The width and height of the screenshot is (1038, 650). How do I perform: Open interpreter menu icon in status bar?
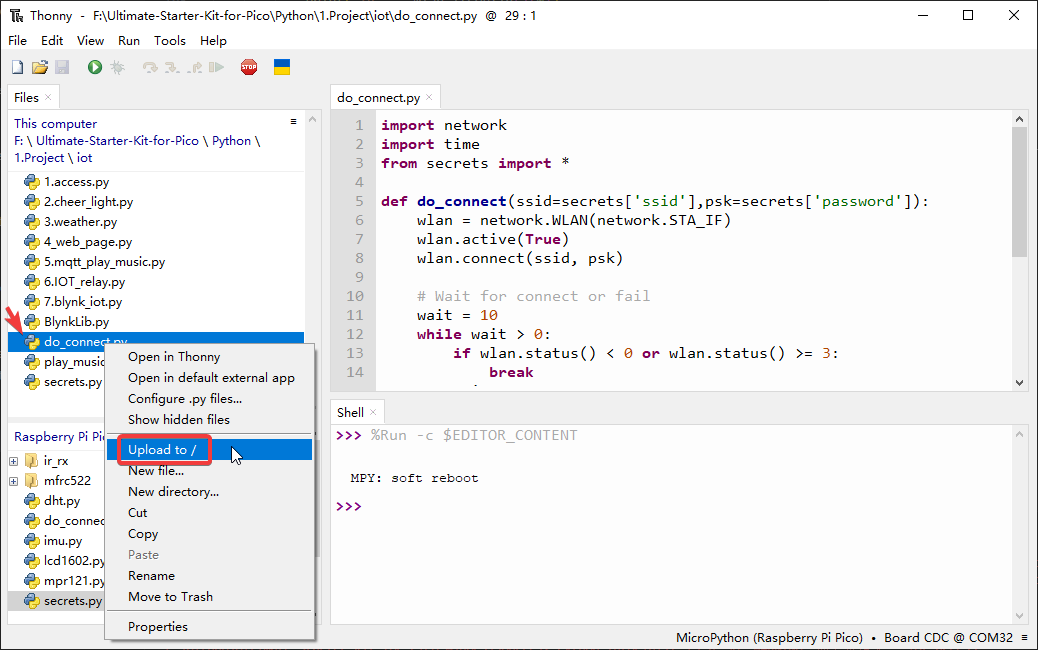coord(1025,638)
